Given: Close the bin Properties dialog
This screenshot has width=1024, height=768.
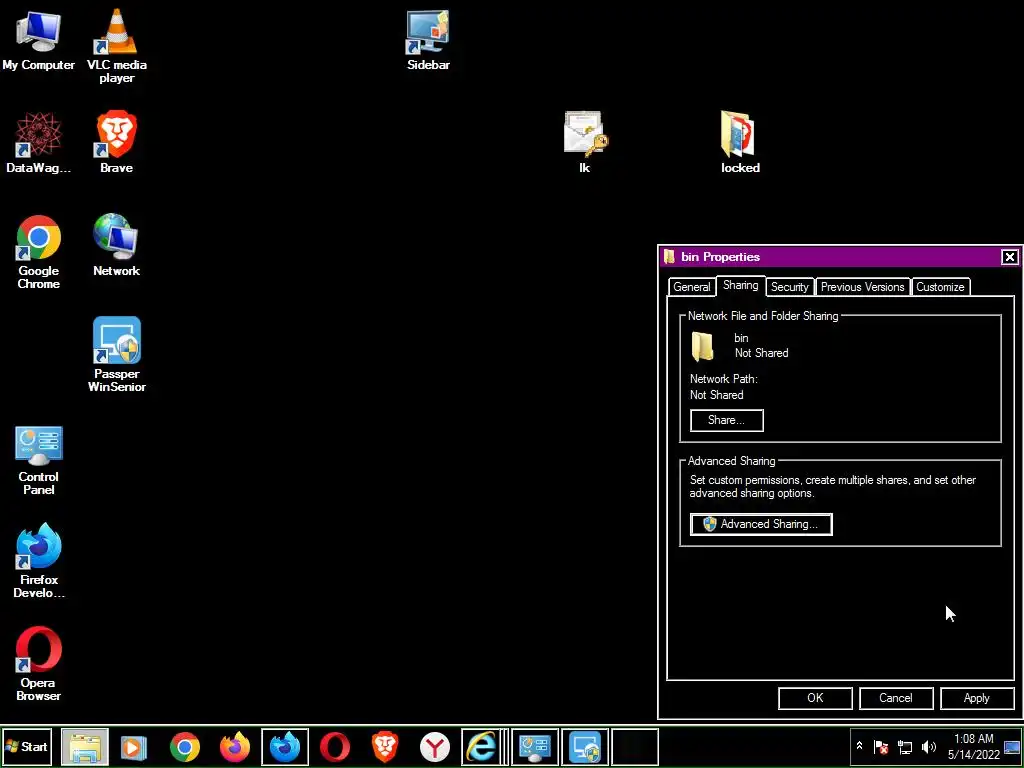Looking at the screenshot, I should click(x=1010, y=257).
